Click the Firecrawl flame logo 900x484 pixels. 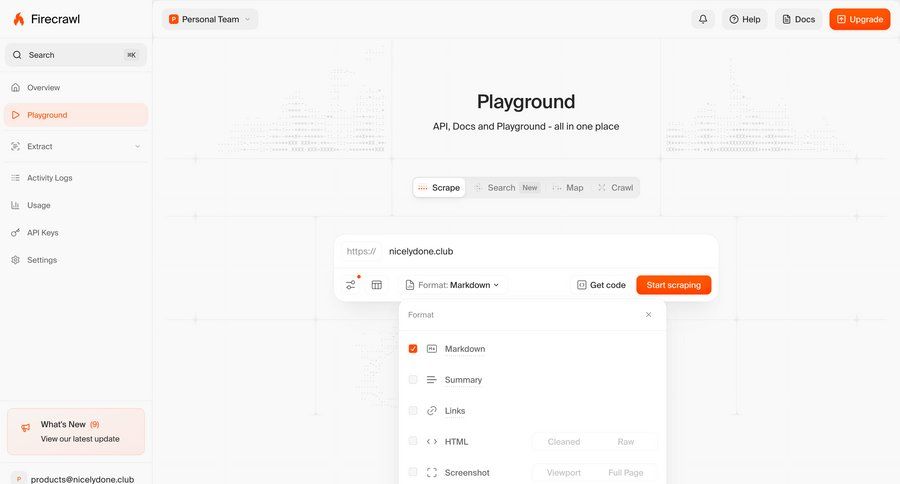(x=19, y=19)
